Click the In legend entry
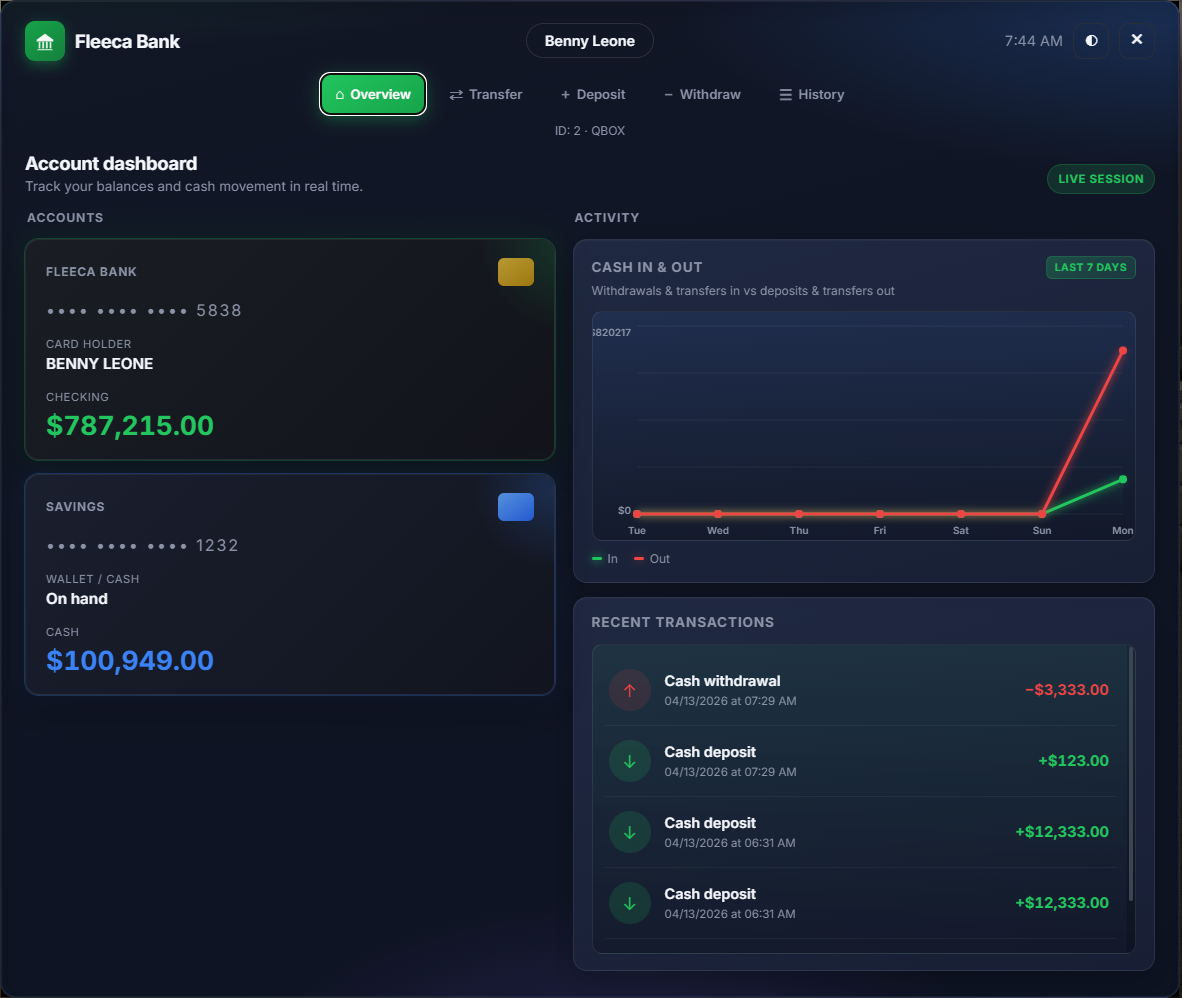1182x998 pixels. (x=605, y=559)
